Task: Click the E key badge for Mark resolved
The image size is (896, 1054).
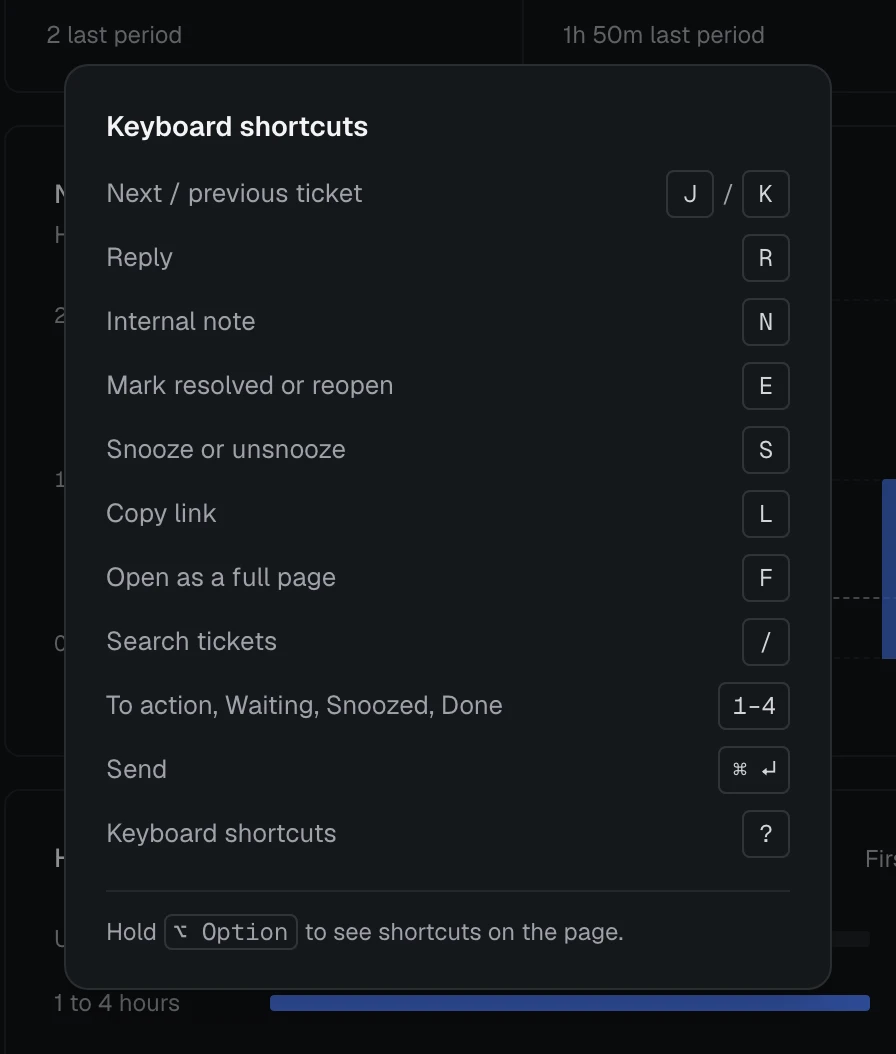Action: tap(766, 386)
